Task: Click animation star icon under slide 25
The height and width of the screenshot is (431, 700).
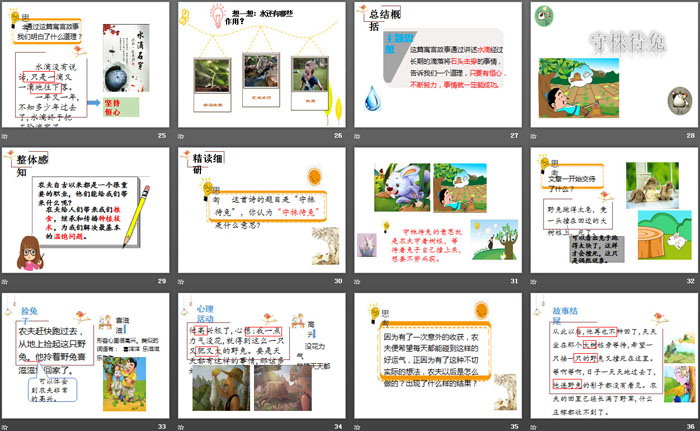Action: [5, 136]
